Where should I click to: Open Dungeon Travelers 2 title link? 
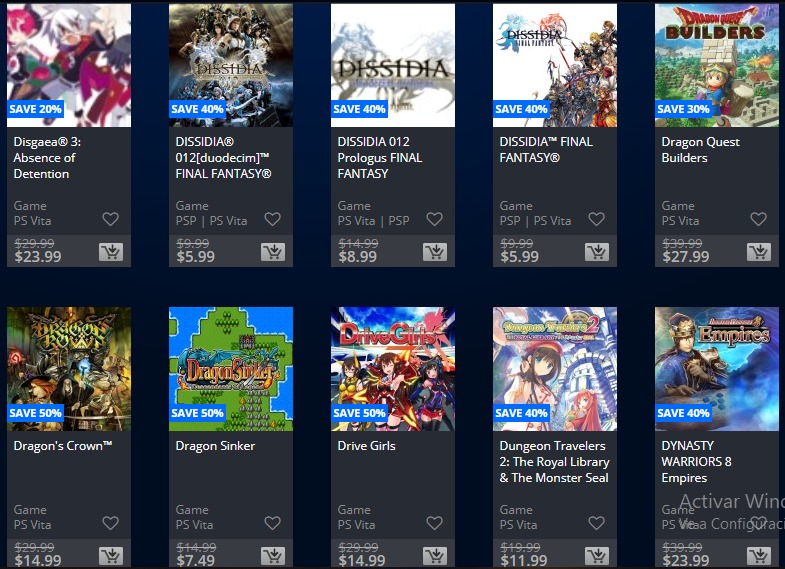[x=554, y=461]
